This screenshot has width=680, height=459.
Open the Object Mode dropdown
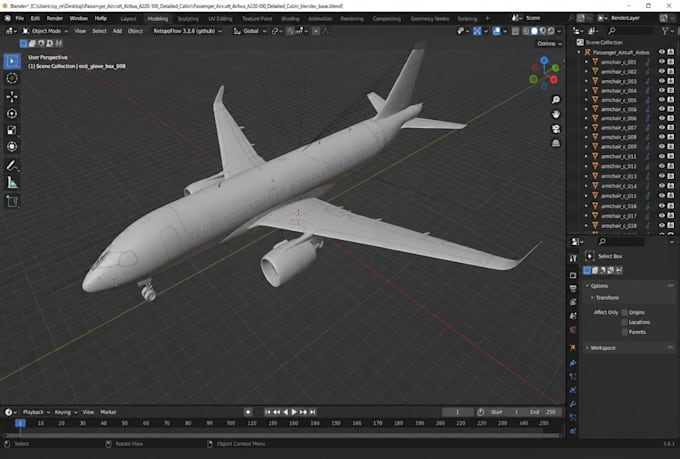tap(45, 31)
